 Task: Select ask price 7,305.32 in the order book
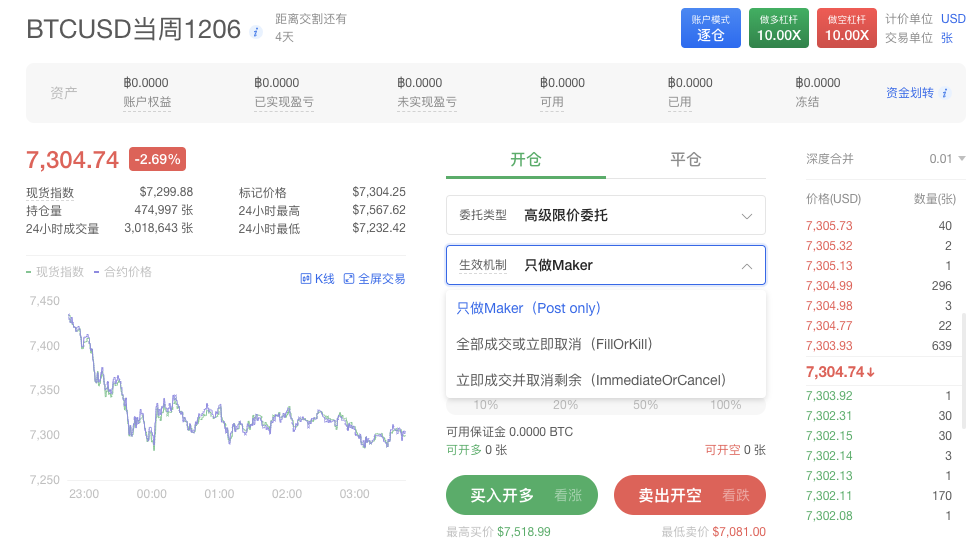tap(829, 246)
